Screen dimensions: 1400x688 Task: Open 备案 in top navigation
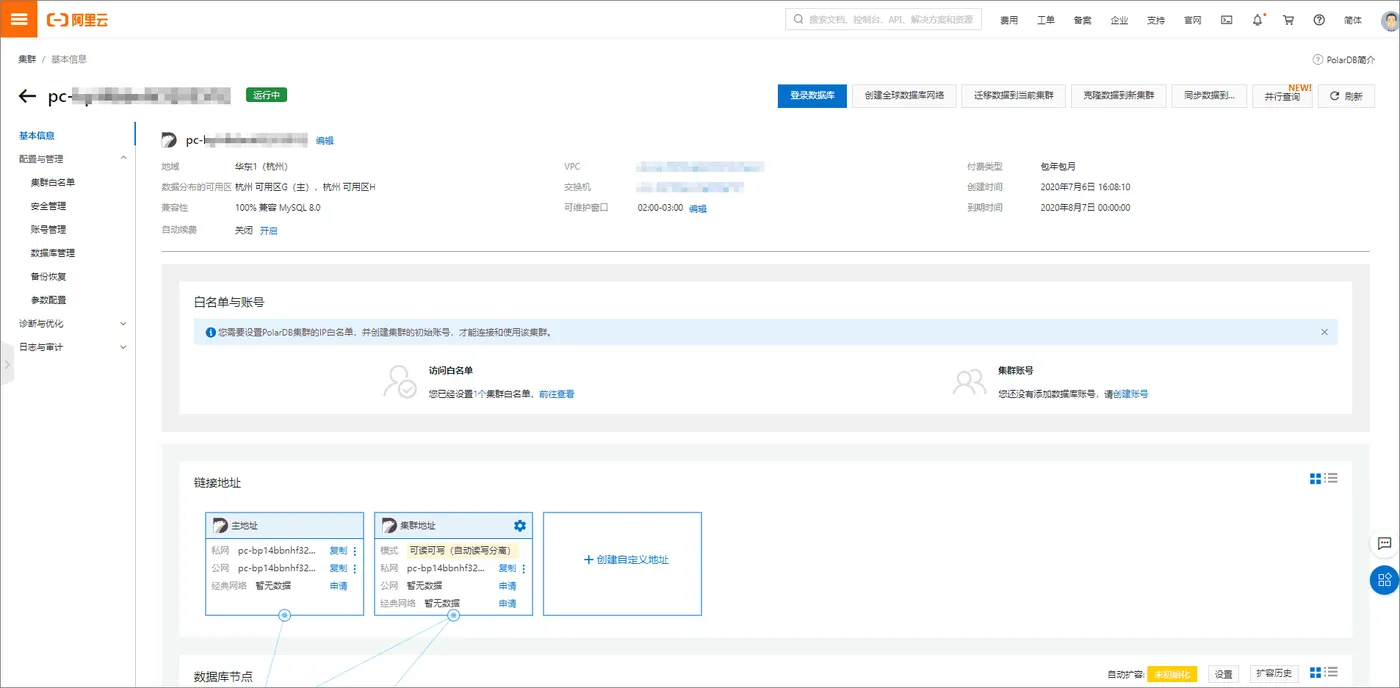[1082, 20]
